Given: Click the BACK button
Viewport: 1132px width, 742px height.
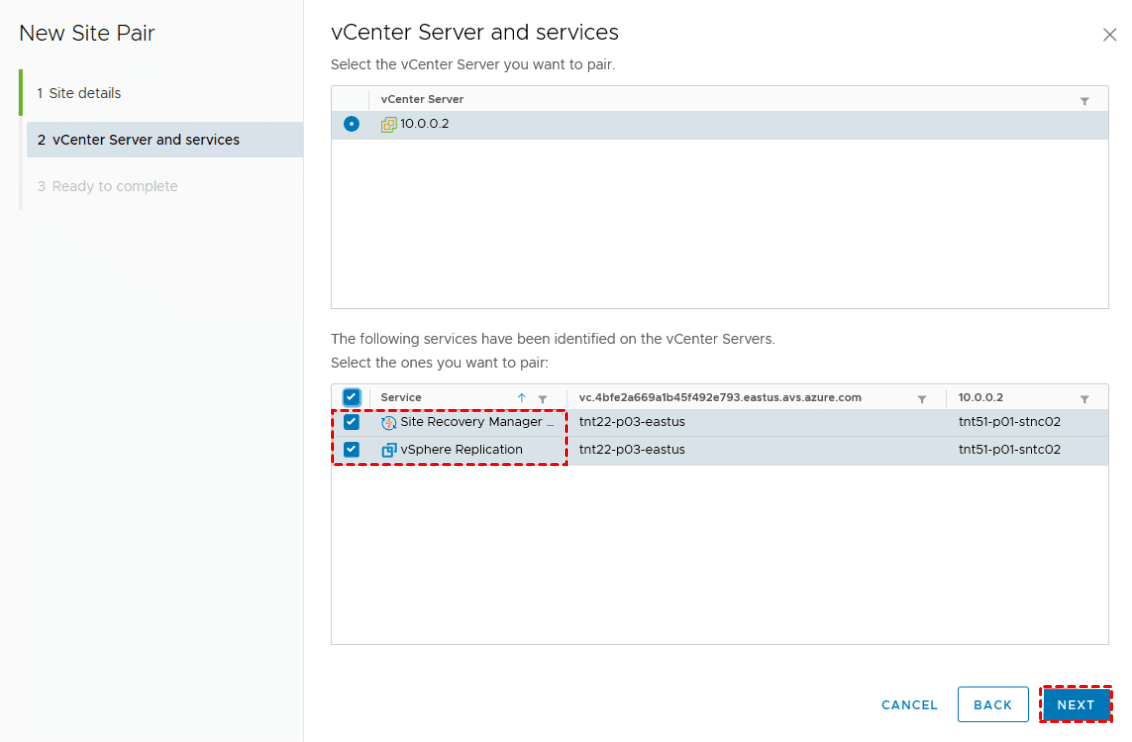Looking at the screenshot, I should click(993, 705).
